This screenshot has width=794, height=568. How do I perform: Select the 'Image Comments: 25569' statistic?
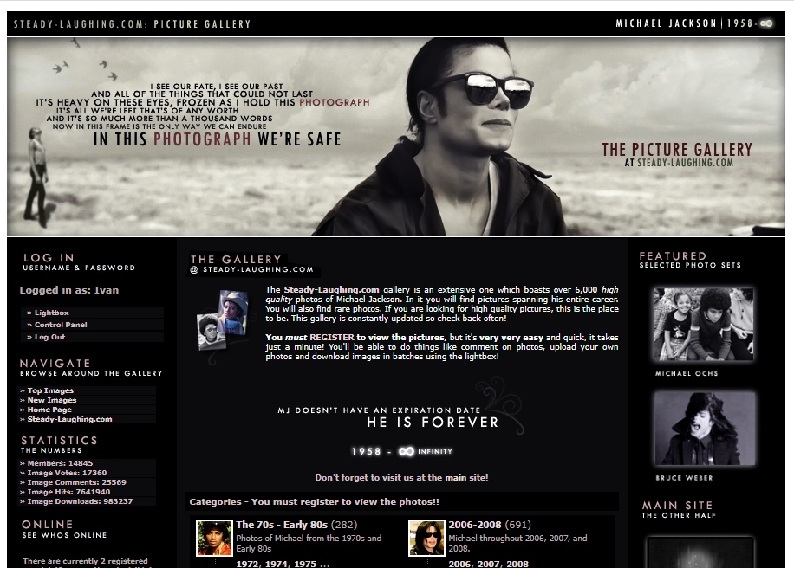click(76, 482)
